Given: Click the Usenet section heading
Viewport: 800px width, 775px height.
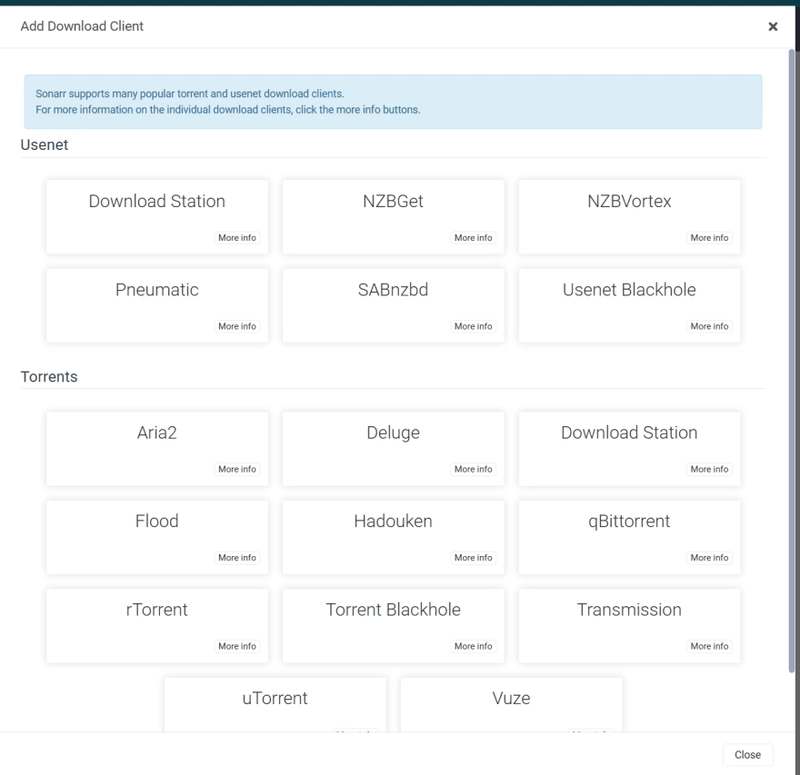Looking at the screenshot, I should click(44, 145).
